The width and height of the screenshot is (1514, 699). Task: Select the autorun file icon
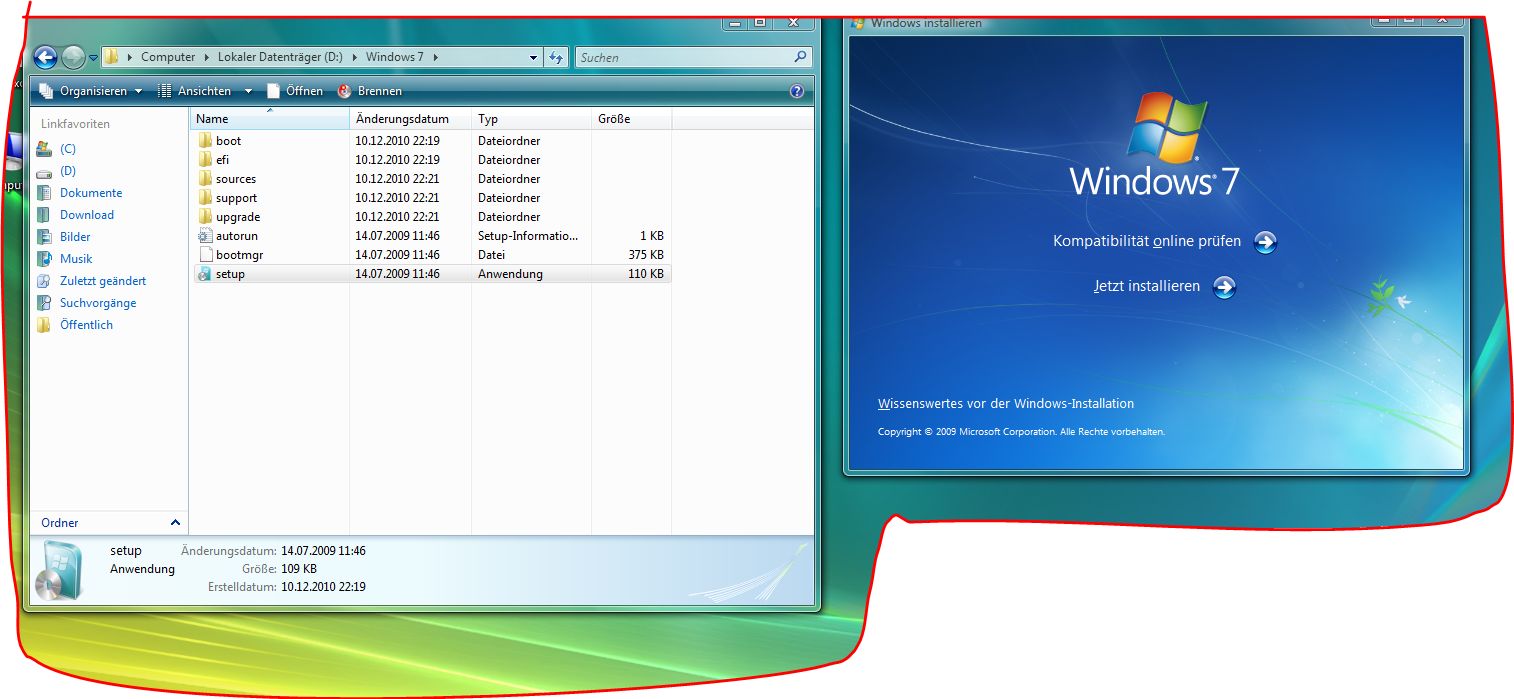pos(205,236)
